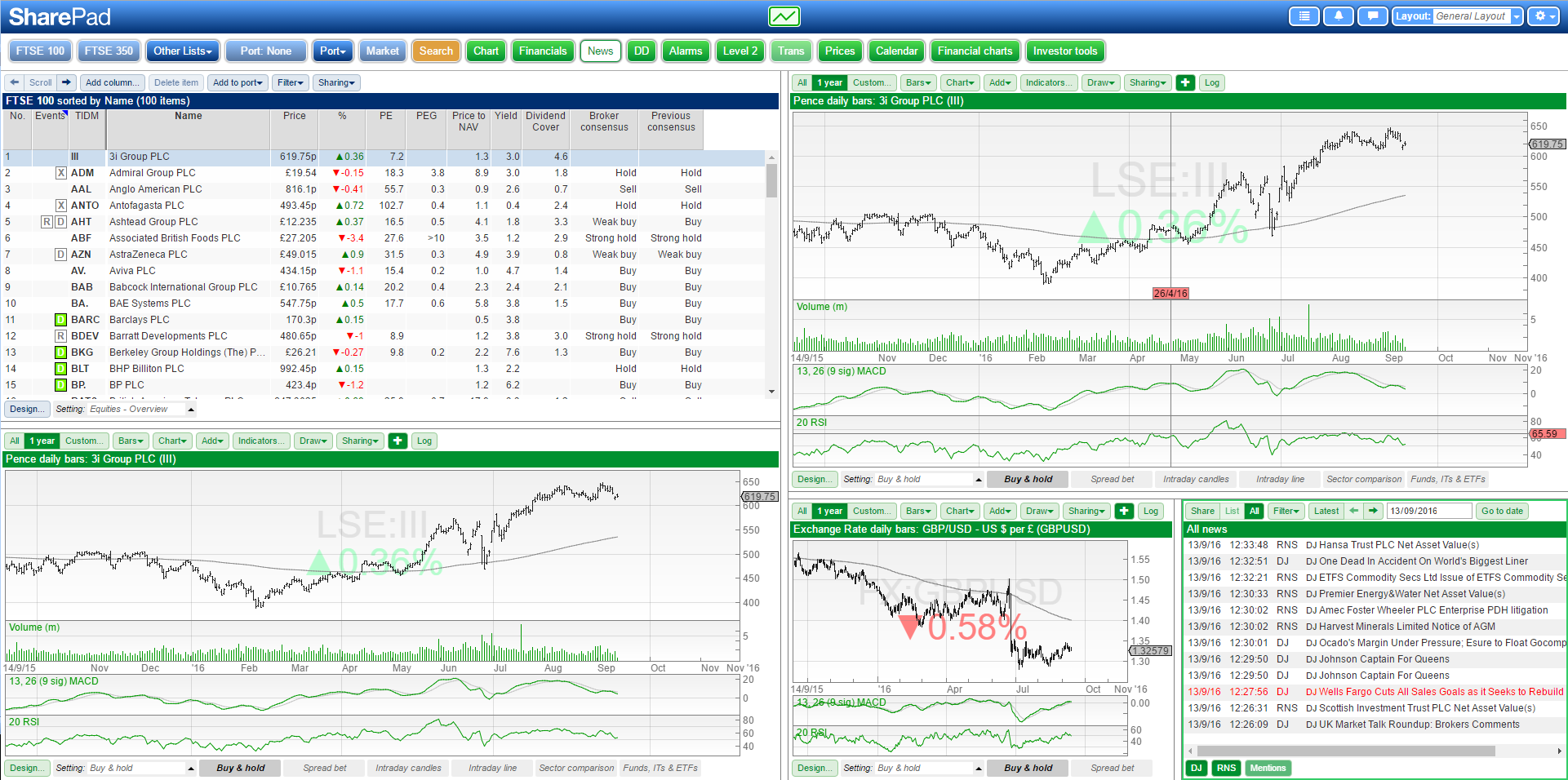This screenshot has width=1568, height=780.
Task: Click green D event icon for BP PLC
Action: [x=61, y=385]
